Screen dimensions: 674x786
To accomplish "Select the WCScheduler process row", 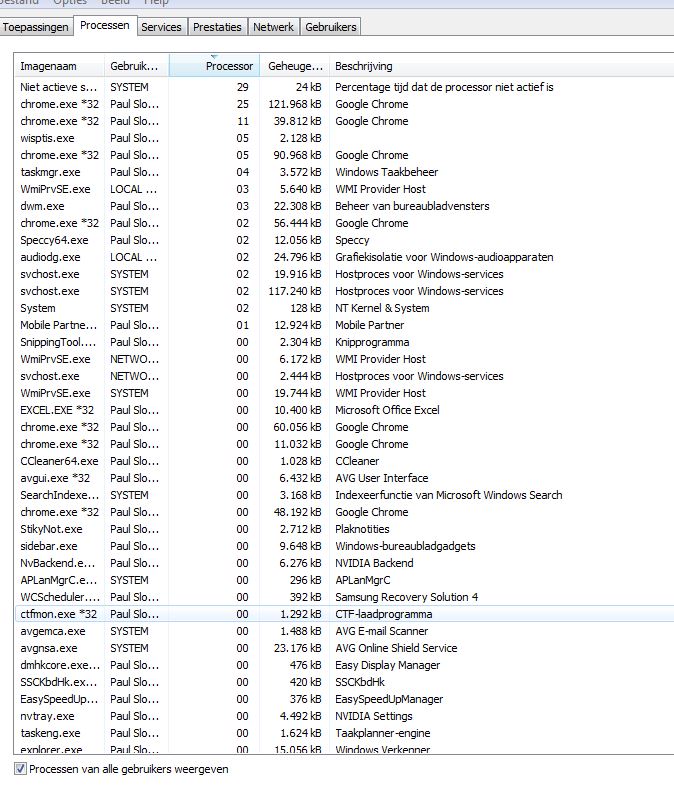I will (x=344, y=598).
